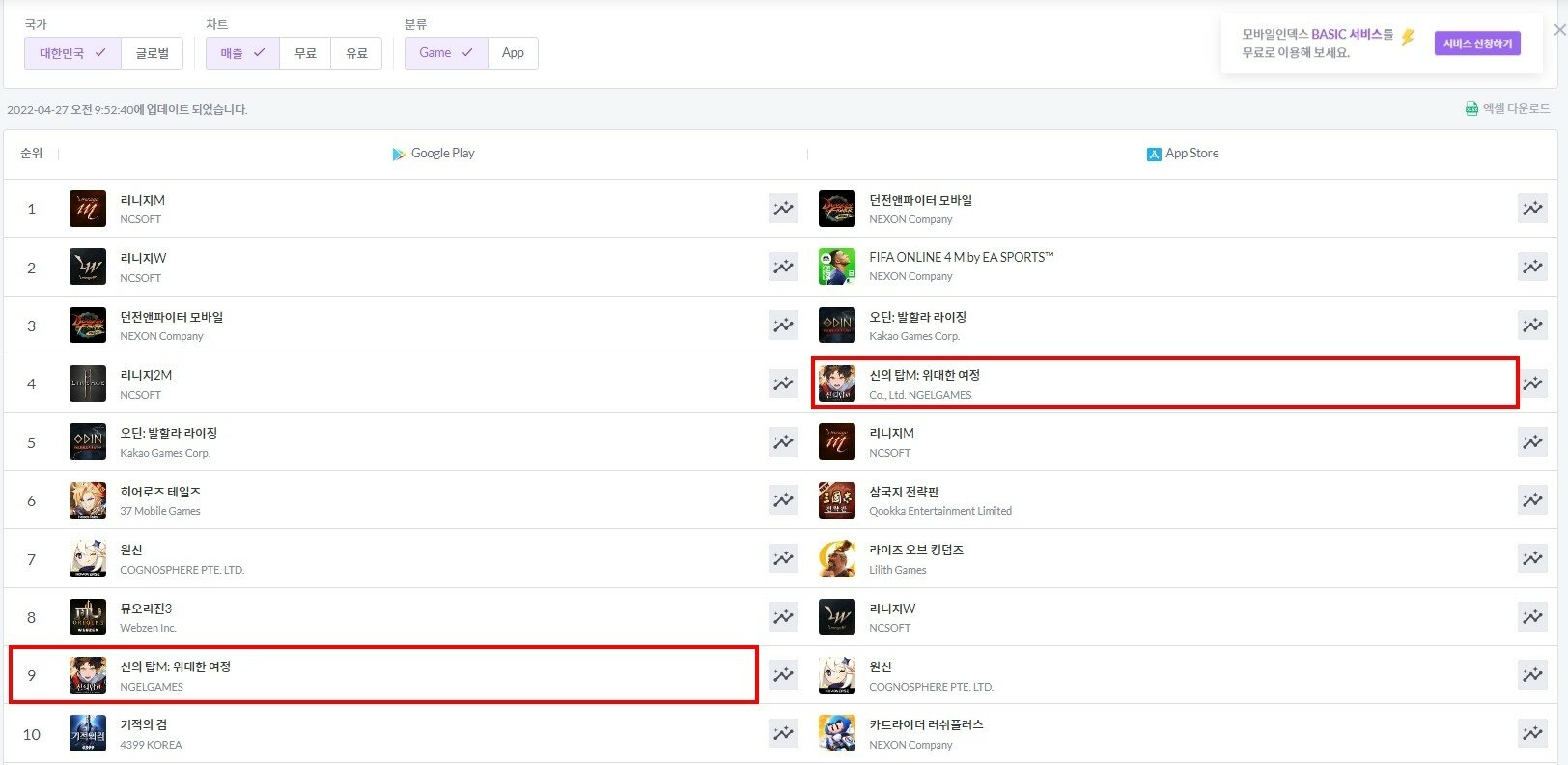
Task: Open trend chart for App Store 오딘: 발할라 라이징
Action: (x=1532, y=326)
